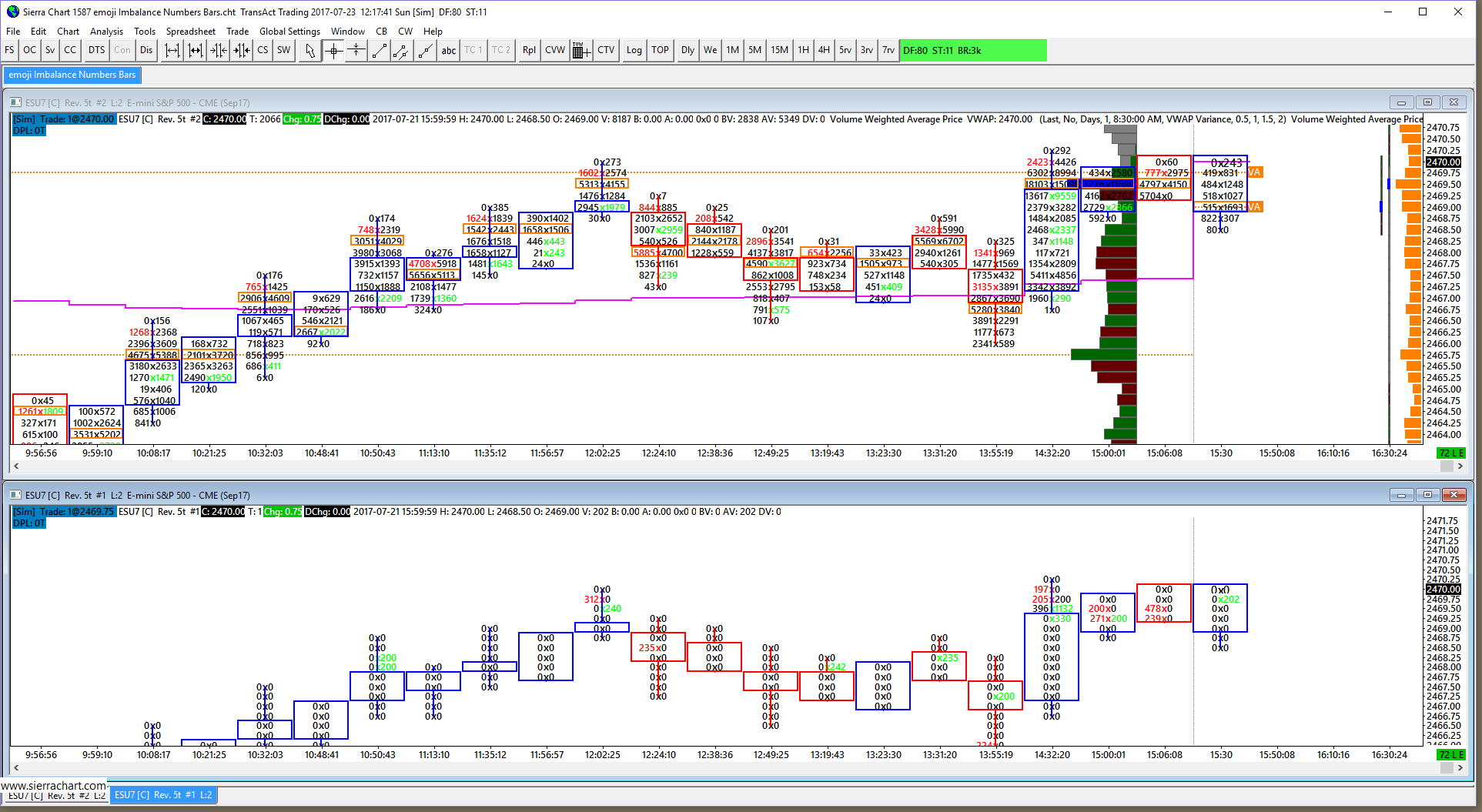
Task: Select the pointer arrow tool
Action: click(x=310, y=50)
